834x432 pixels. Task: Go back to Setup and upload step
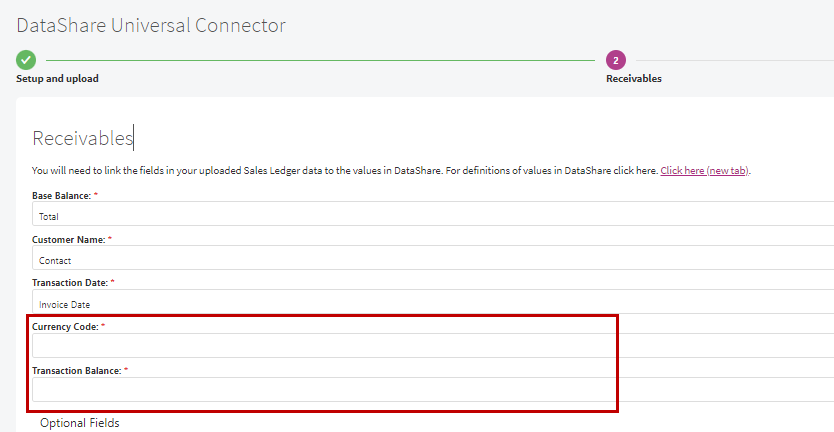tap(57, 79)
